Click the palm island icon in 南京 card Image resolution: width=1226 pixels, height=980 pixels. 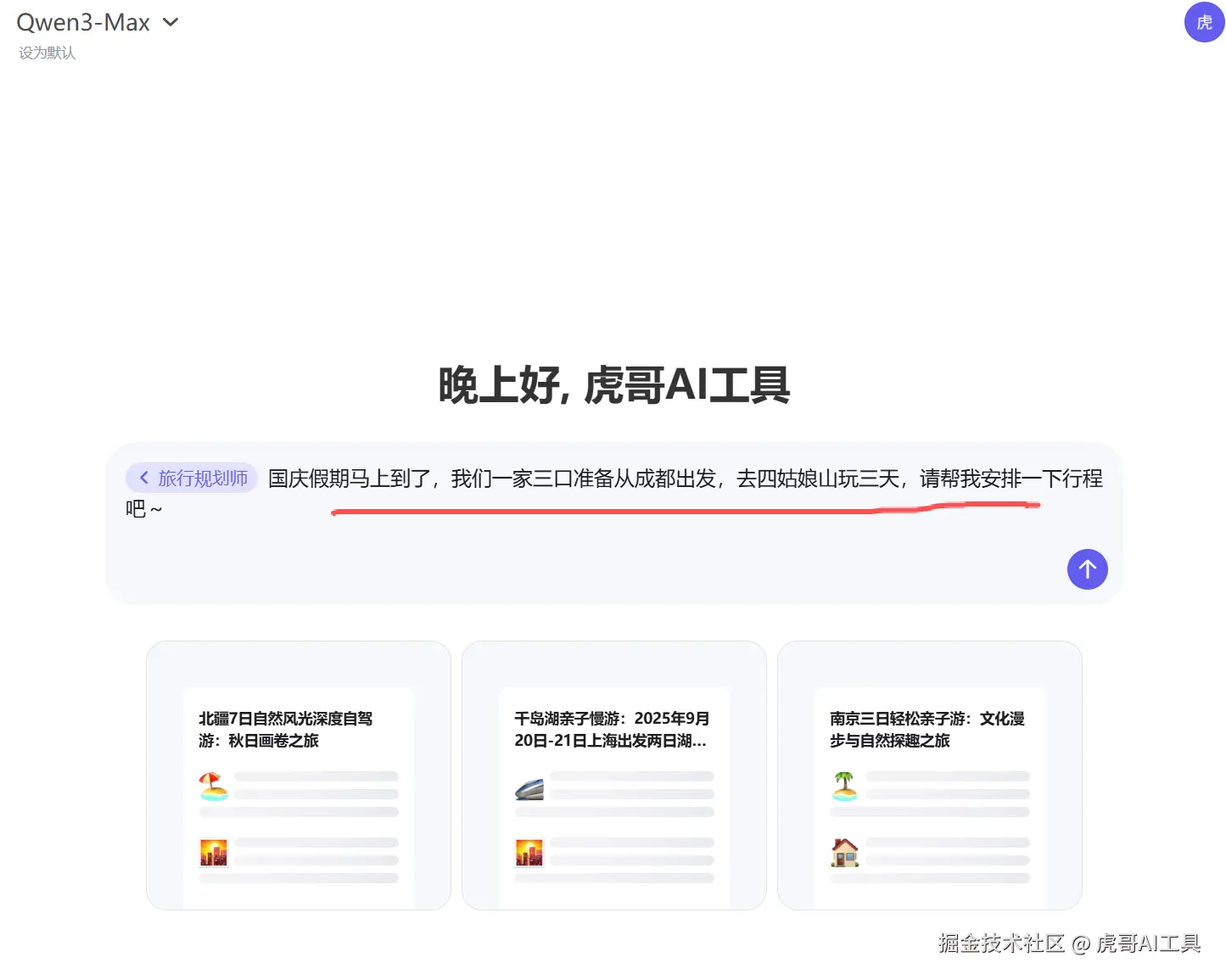pos(845,786)
